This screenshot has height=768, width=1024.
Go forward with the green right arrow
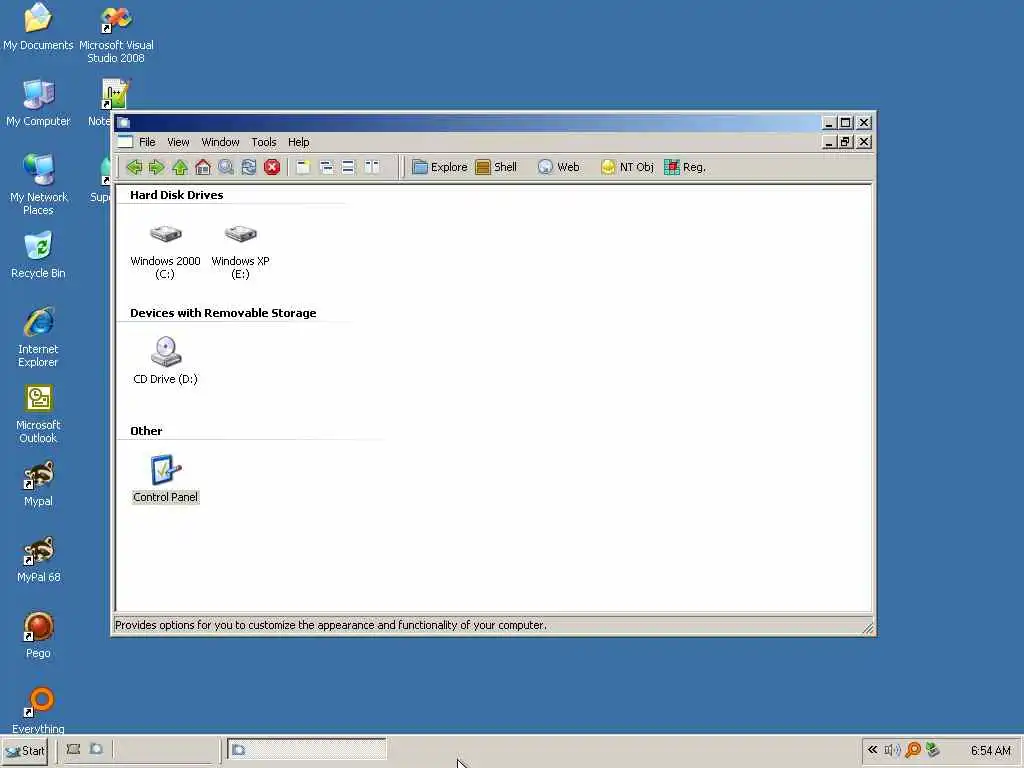coord(156,167)
